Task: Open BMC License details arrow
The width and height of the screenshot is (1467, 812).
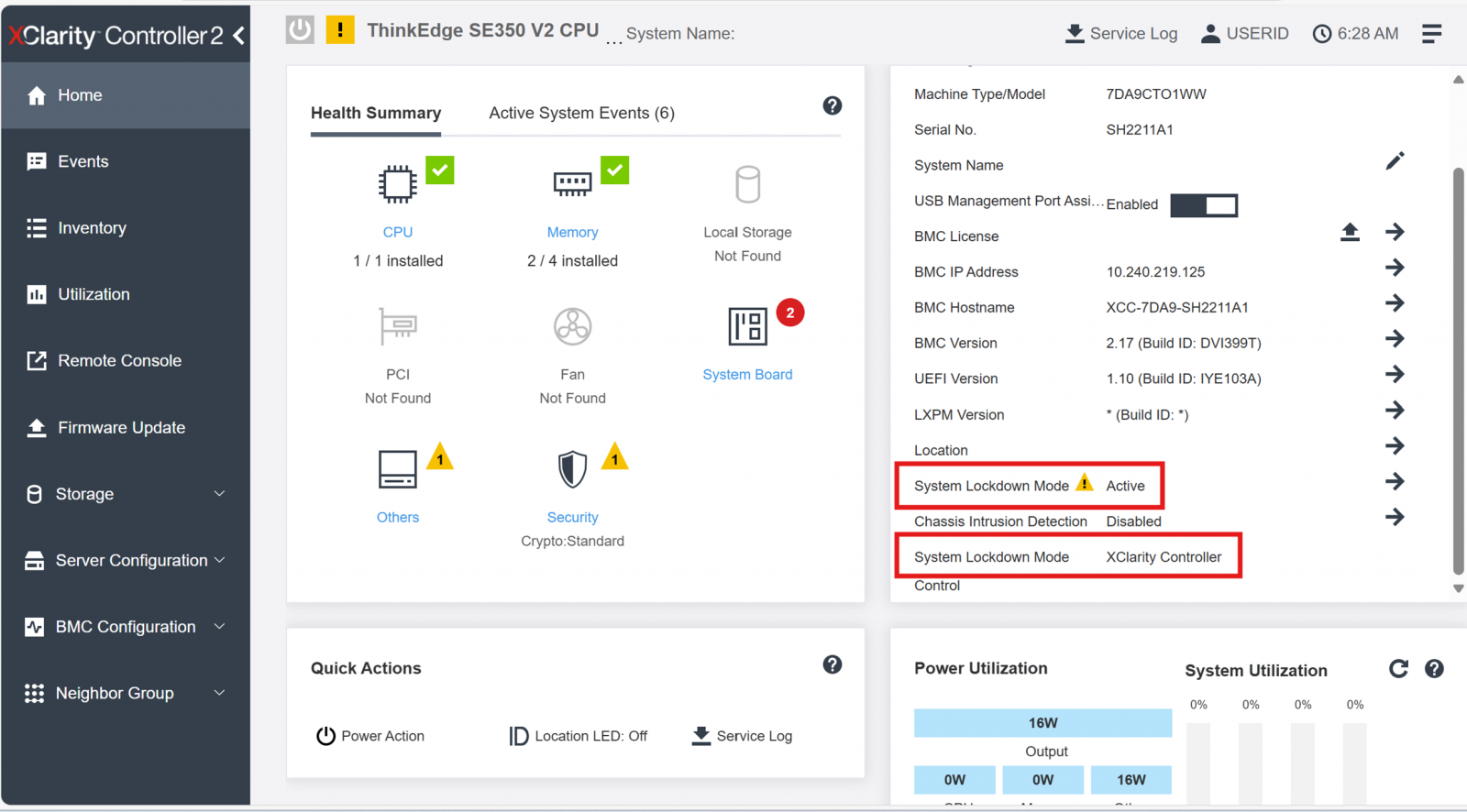Action: coord(1395,232)
